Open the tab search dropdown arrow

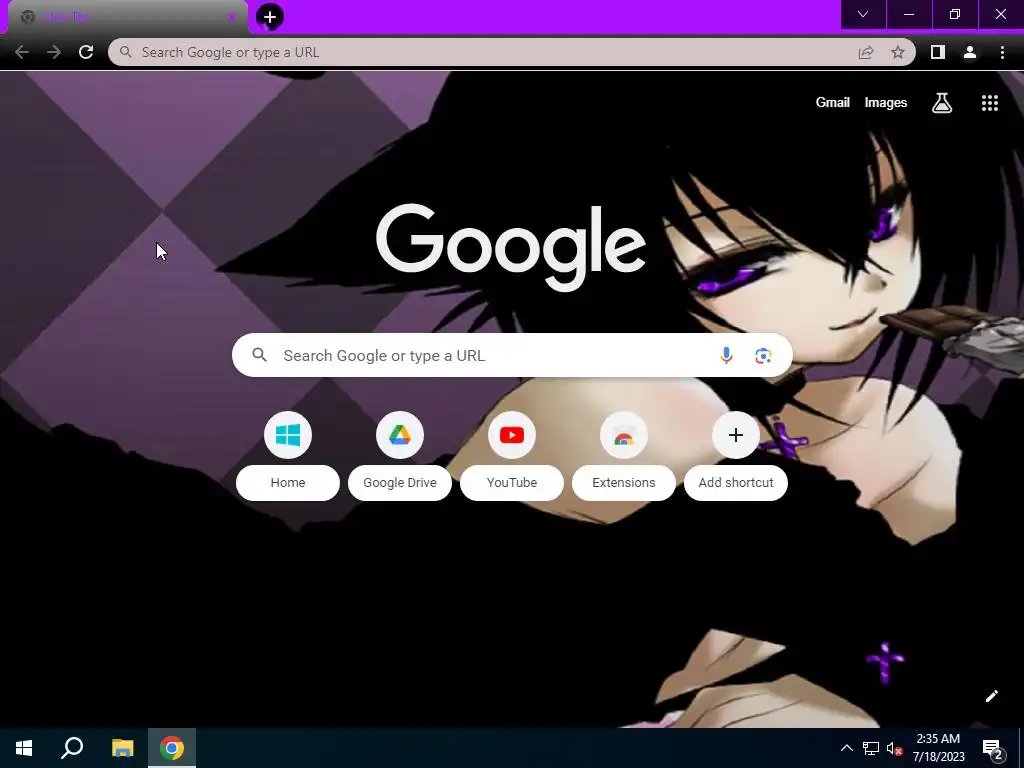863,14
